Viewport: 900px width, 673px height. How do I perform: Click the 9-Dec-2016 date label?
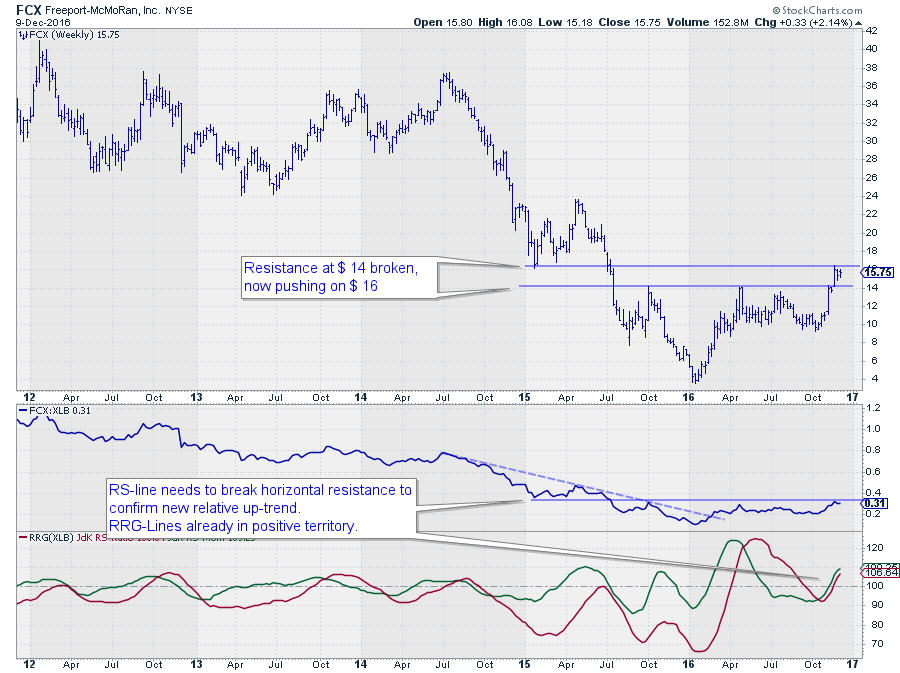point(43,22)
